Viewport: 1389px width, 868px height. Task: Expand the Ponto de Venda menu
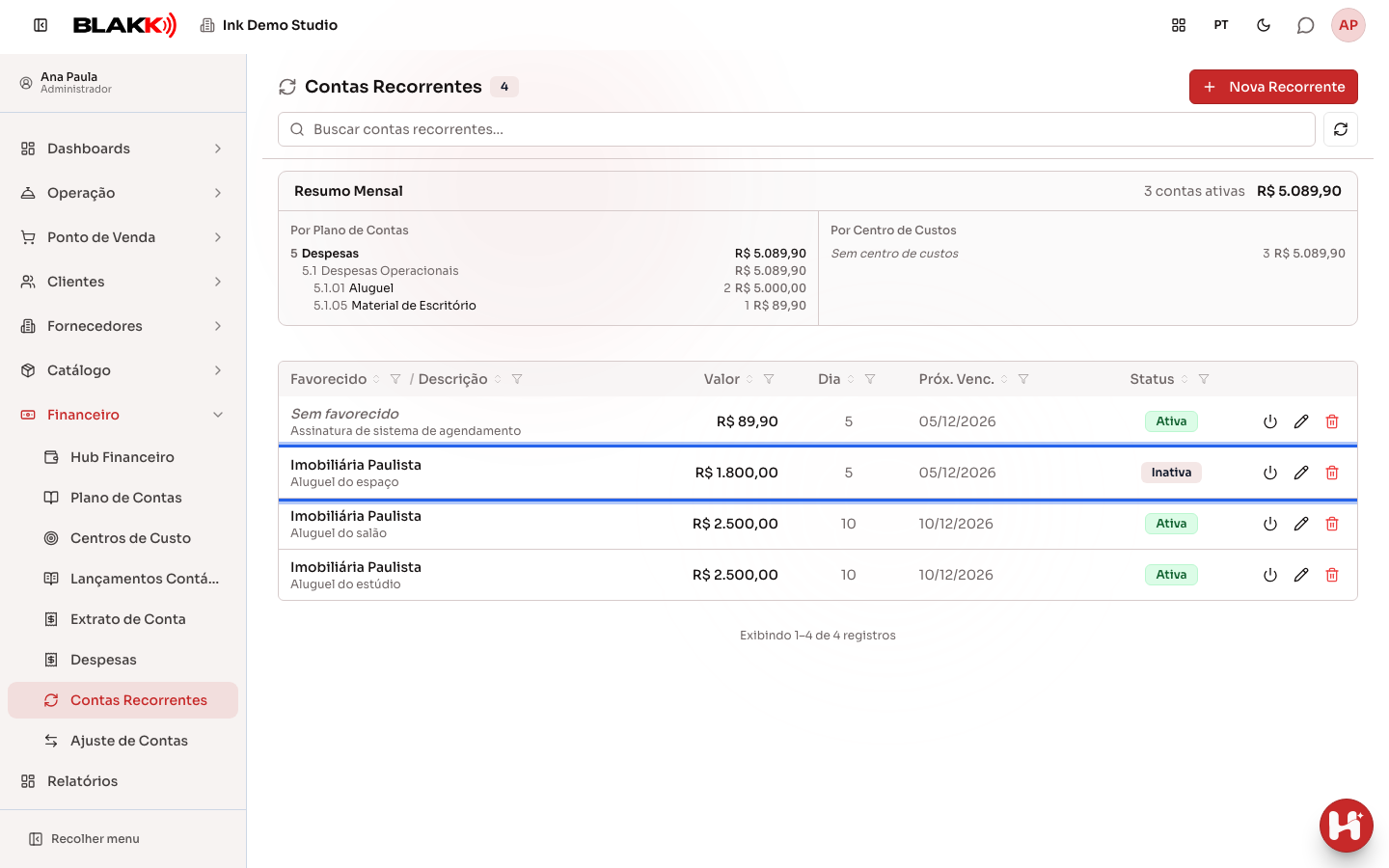point(123,237)
